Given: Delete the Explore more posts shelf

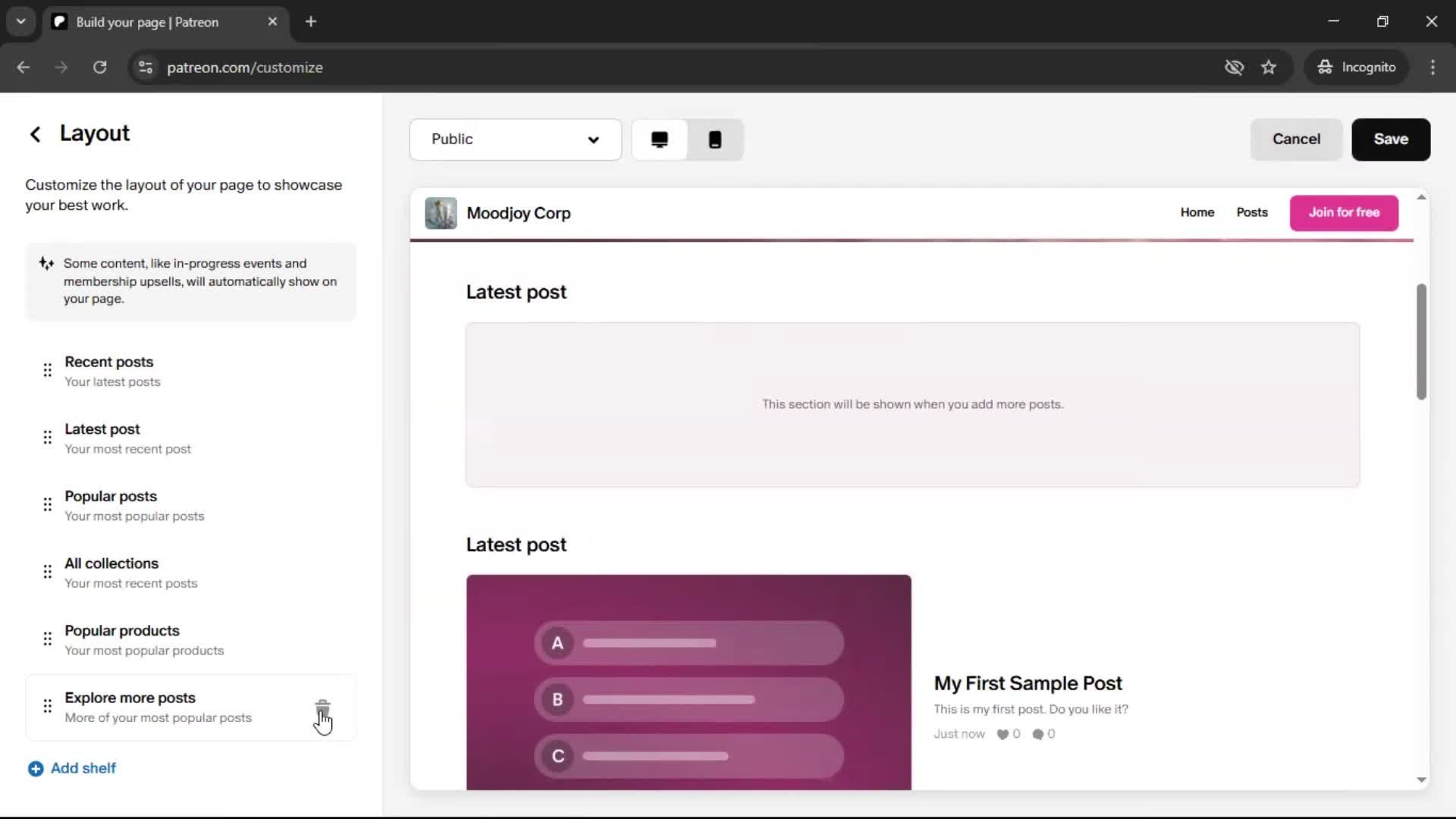Looking at the screenshot, I should [323, 707].
